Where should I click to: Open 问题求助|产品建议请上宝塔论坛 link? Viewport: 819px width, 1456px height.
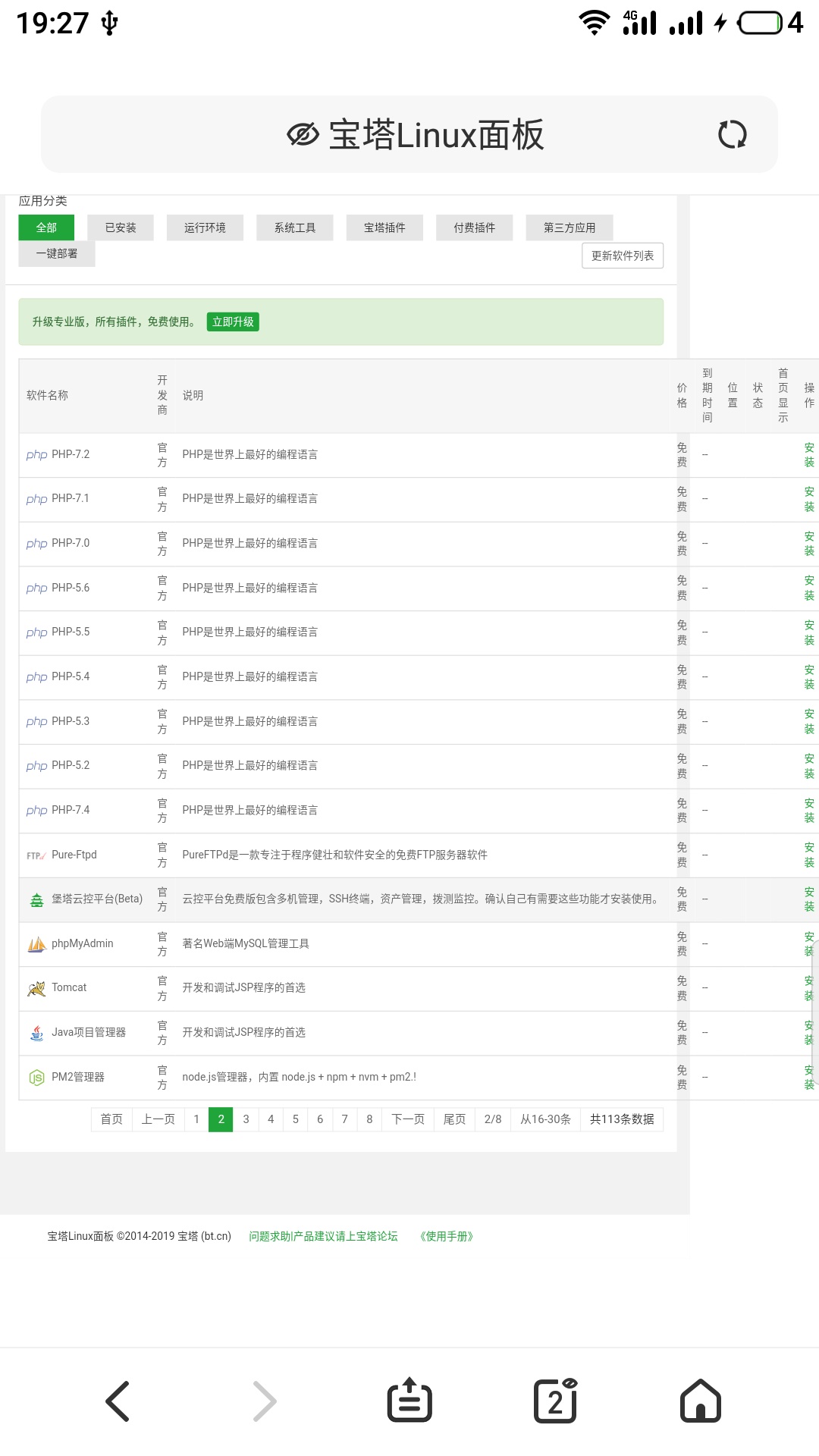click(x=323, y=1236)
